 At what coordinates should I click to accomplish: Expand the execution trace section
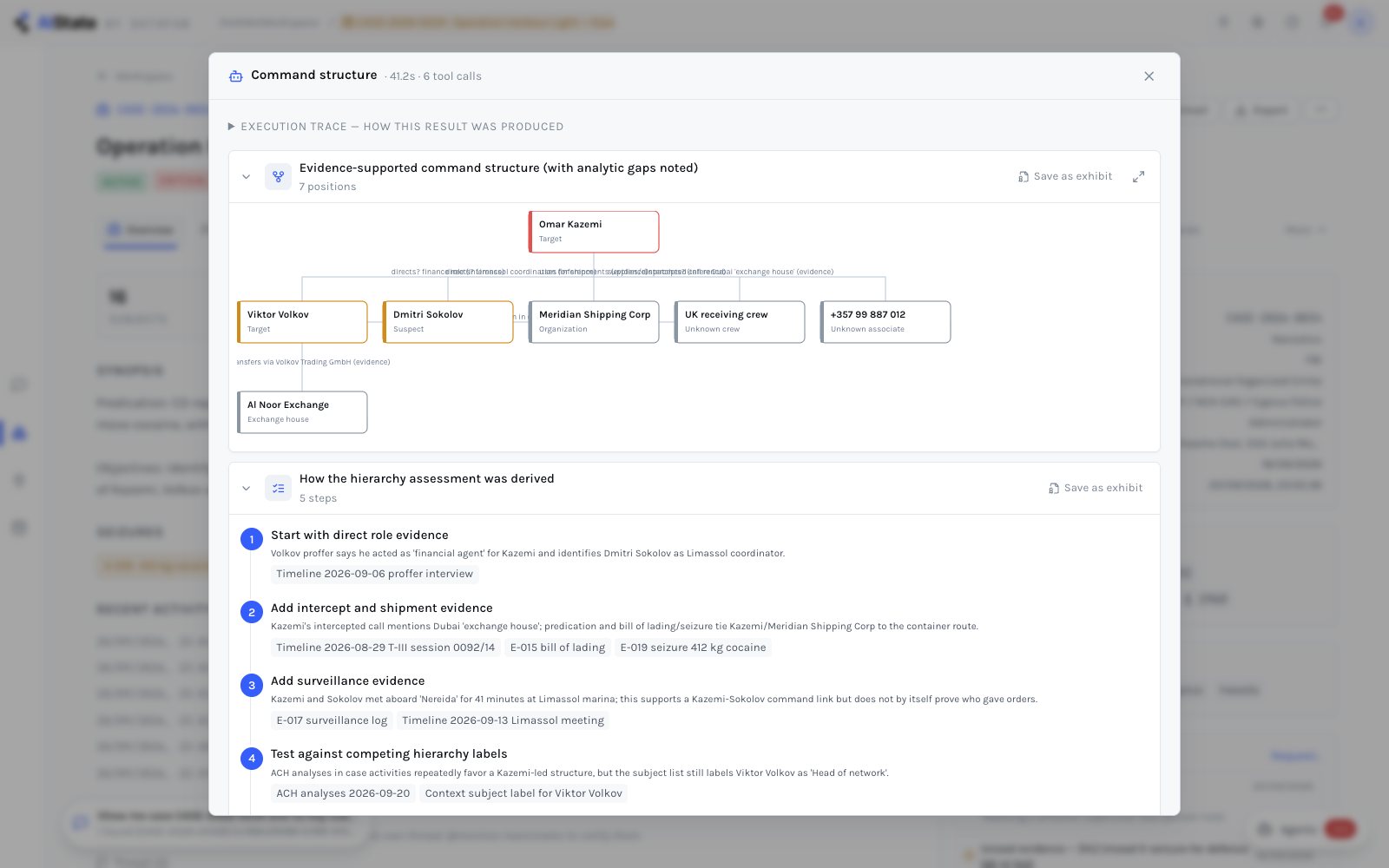(x=396, y=127)
